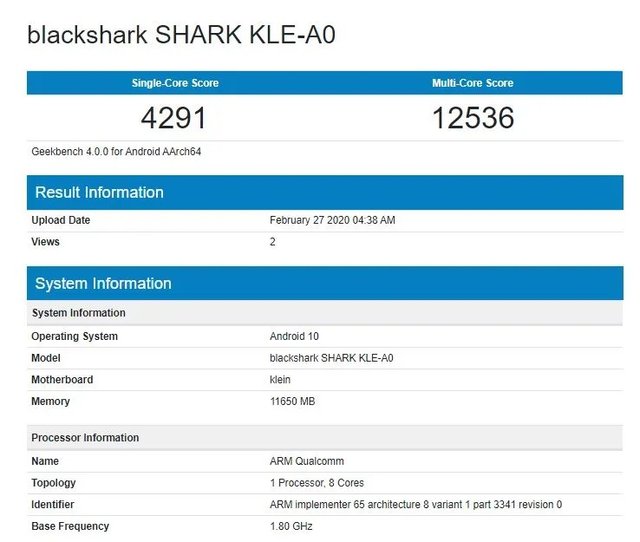
Task: Select the processor name ARM Qualcomm
Action: (305, 461)
